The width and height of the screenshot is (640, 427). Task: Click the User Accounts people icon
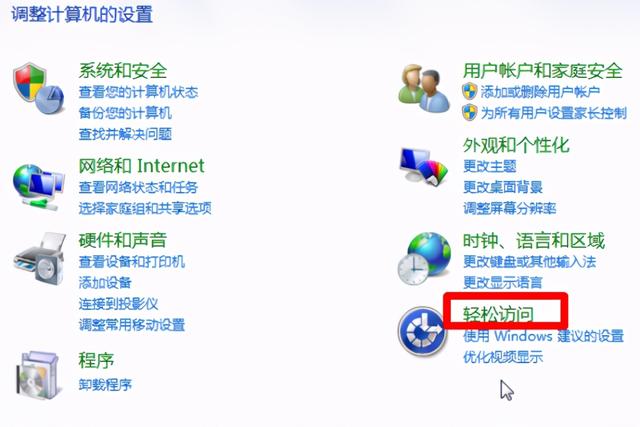424,88
